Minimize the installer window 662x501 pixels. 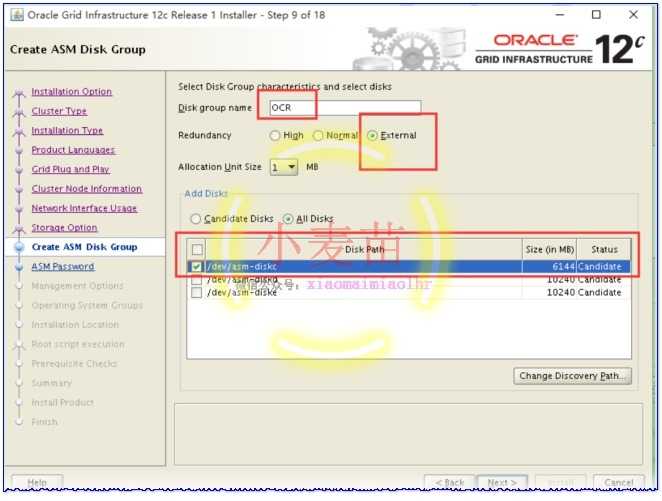click(560, 15)
